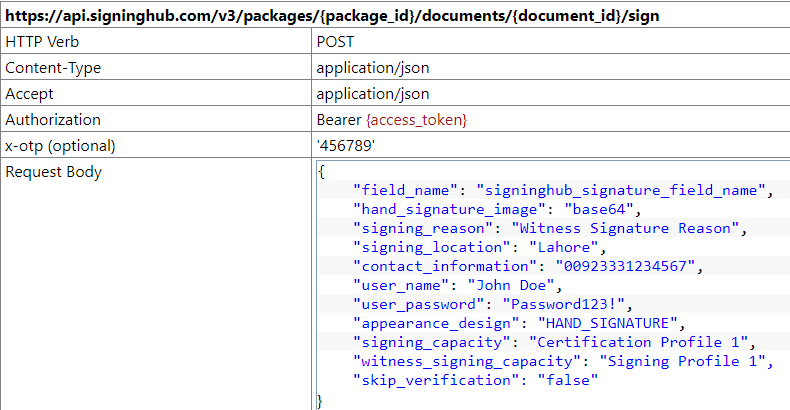
Task: Click the API endpoint URL in the header
Action: click(332, 17)
